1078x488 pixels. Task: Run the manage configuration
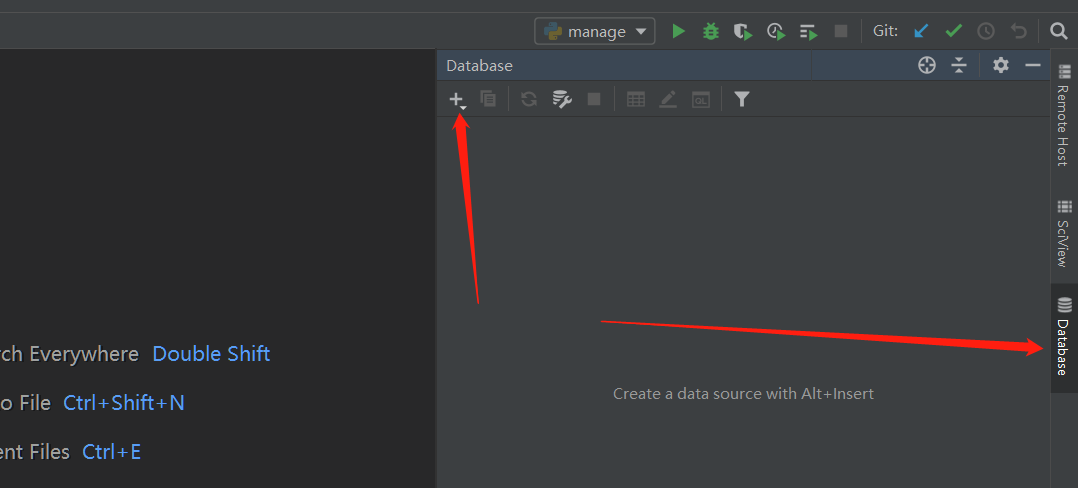[679, 31]
